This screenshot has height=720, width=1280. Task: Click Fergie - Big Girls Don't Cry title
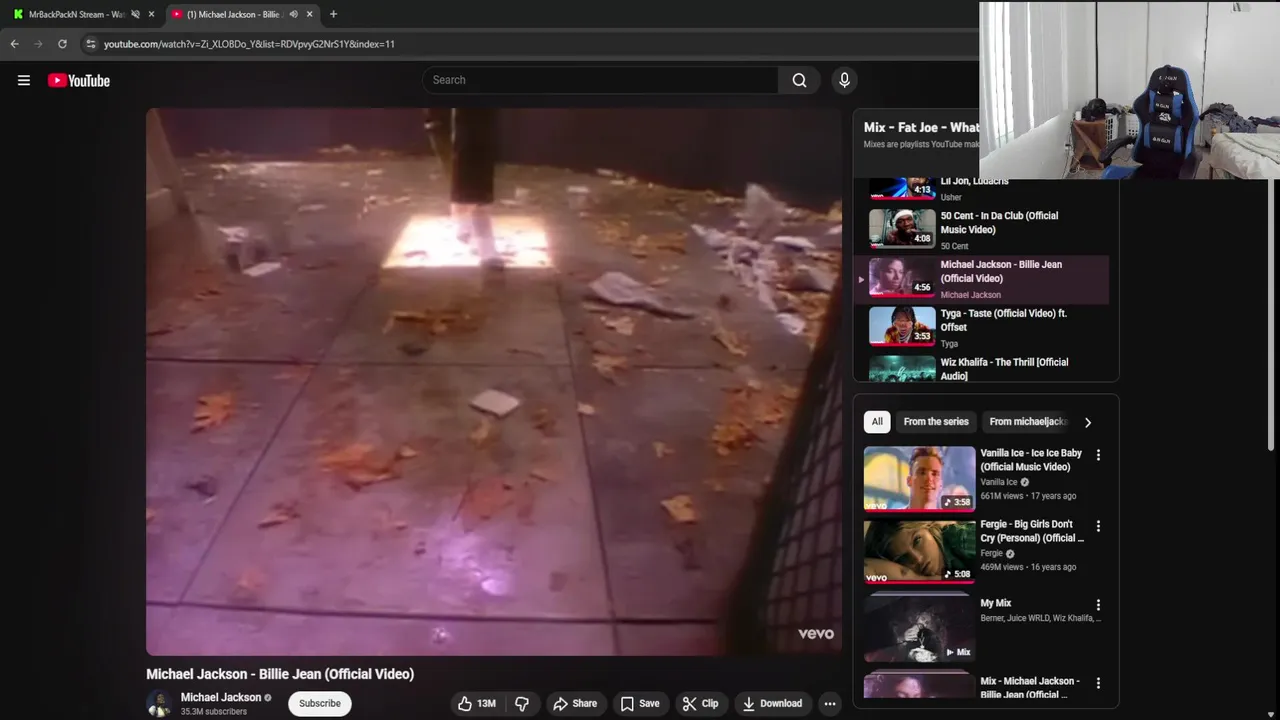[1032, 531]
